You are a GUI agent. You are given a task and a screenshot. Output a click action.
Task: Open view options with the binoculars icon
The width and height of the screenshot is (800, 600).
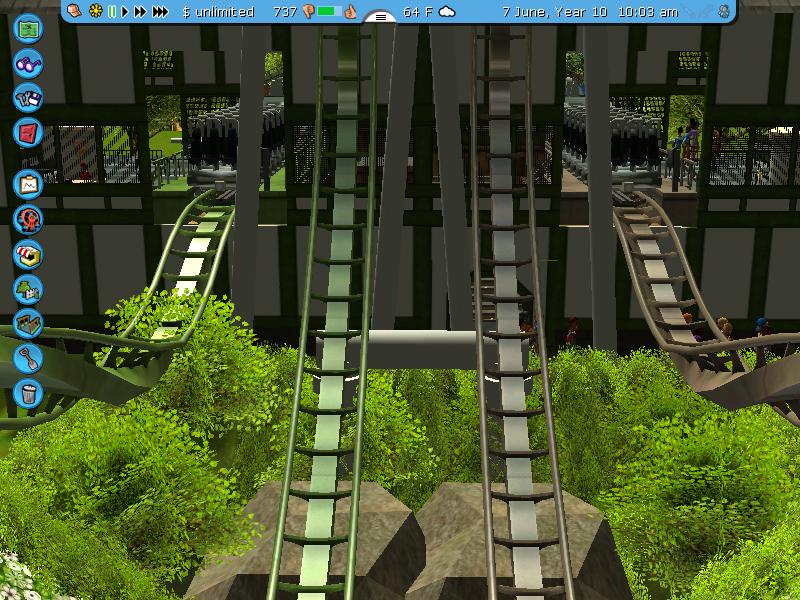click(28, 64)
